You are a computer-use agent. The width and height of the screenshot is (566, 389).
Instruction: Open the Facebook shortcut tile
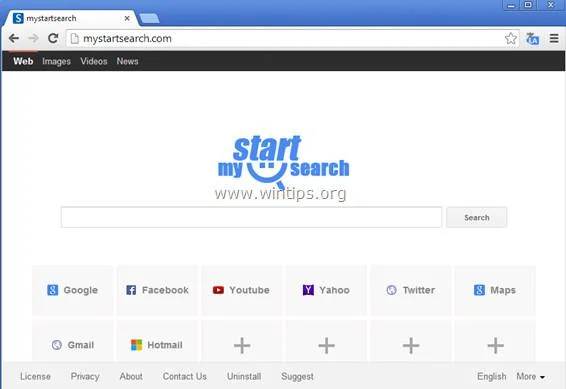click(157, 290)
